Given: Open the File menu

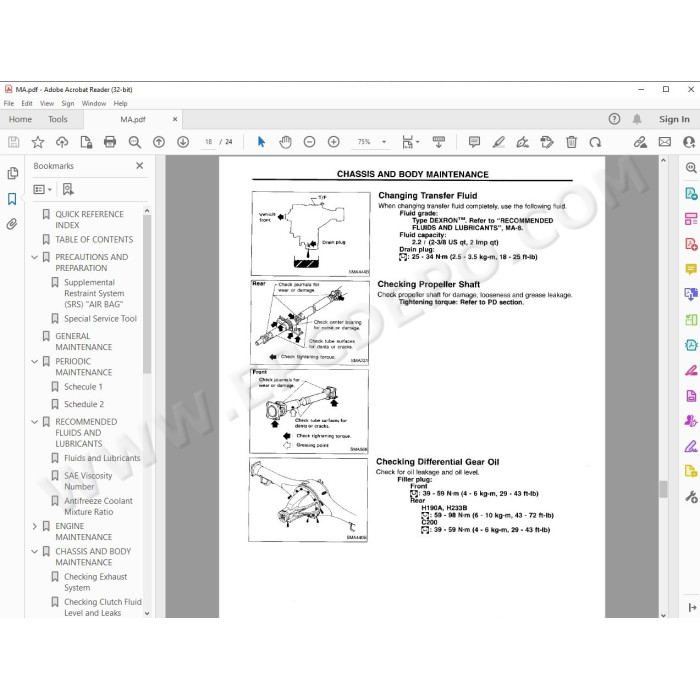Looking at the screenshot, I should pyautogui.click(x=9, y=104).
